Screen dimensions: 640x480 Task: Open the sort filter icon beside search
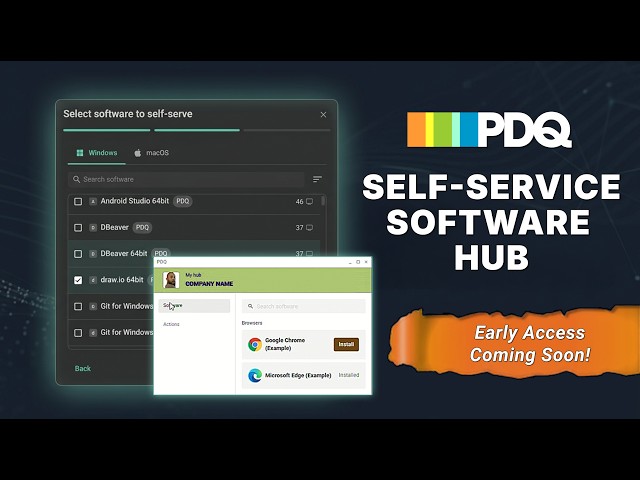[317, 179]
